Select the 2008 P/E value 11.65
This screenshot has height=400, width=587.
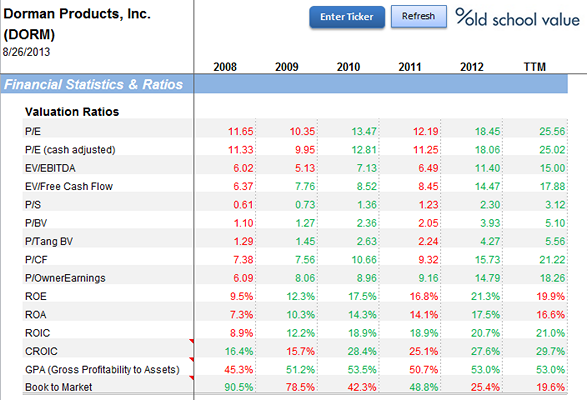pos(241,131)
